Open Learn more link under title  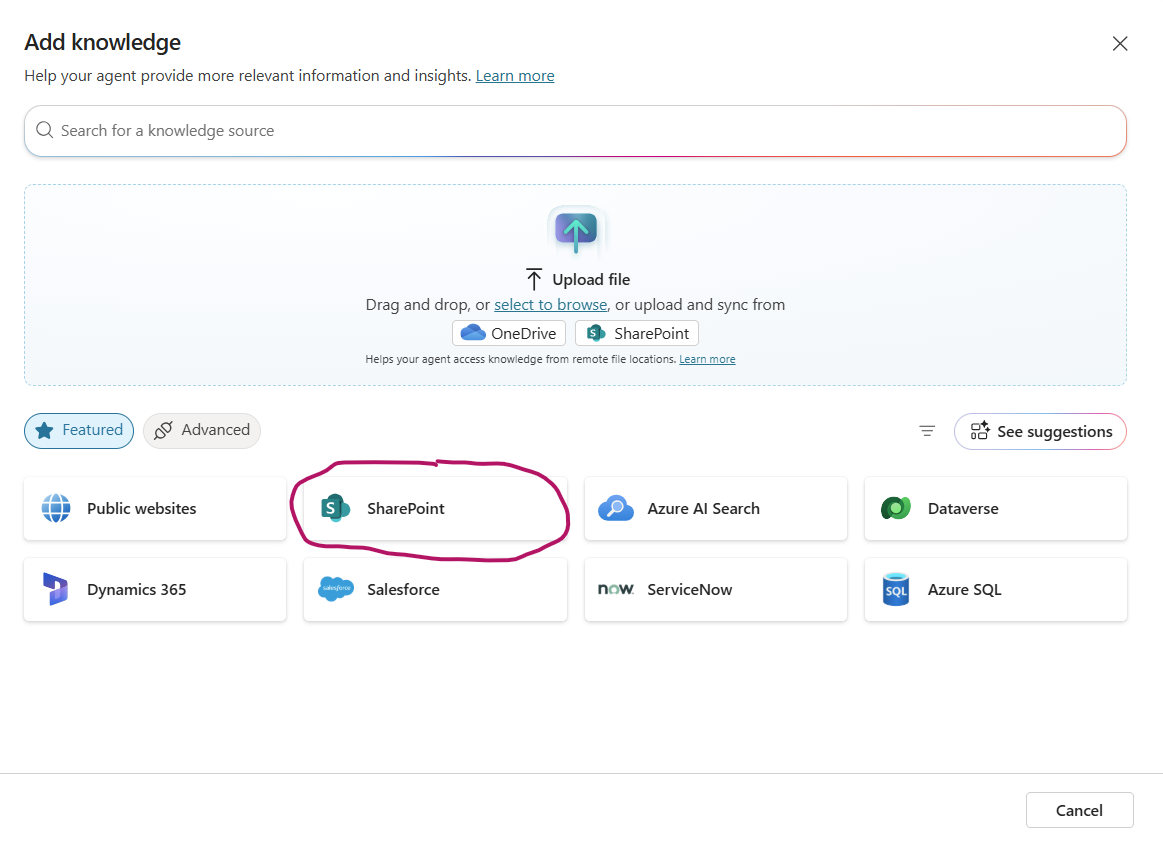coord(515,76)
